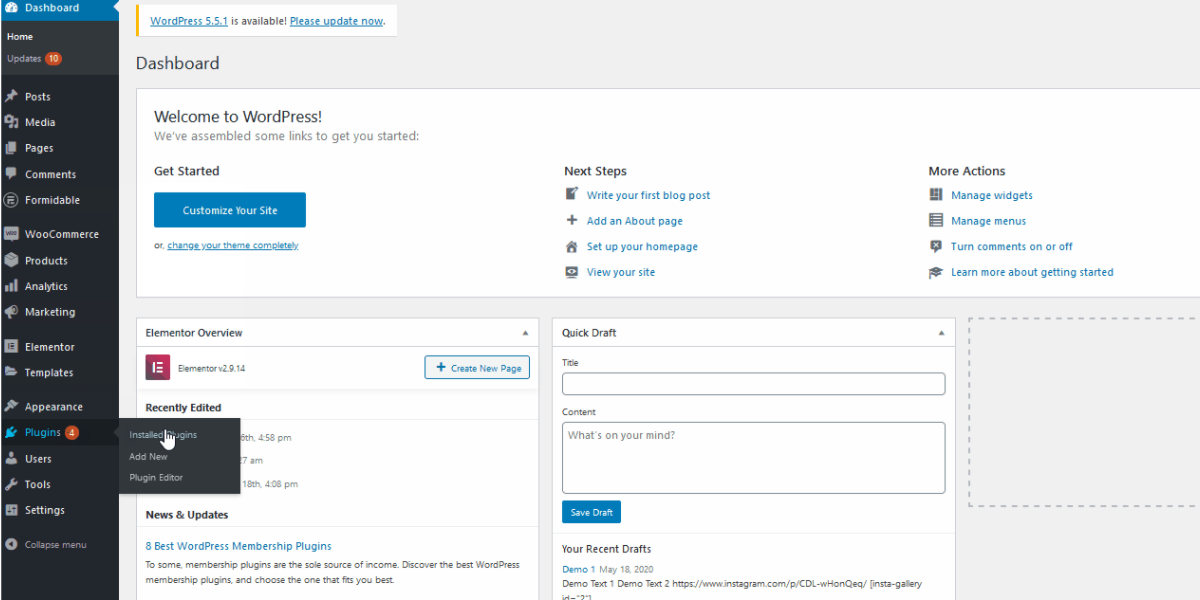Click the Dashboard gauge icon in sidebar
Viewport: 1200px width, 600px height.
[x=11, y=8]
